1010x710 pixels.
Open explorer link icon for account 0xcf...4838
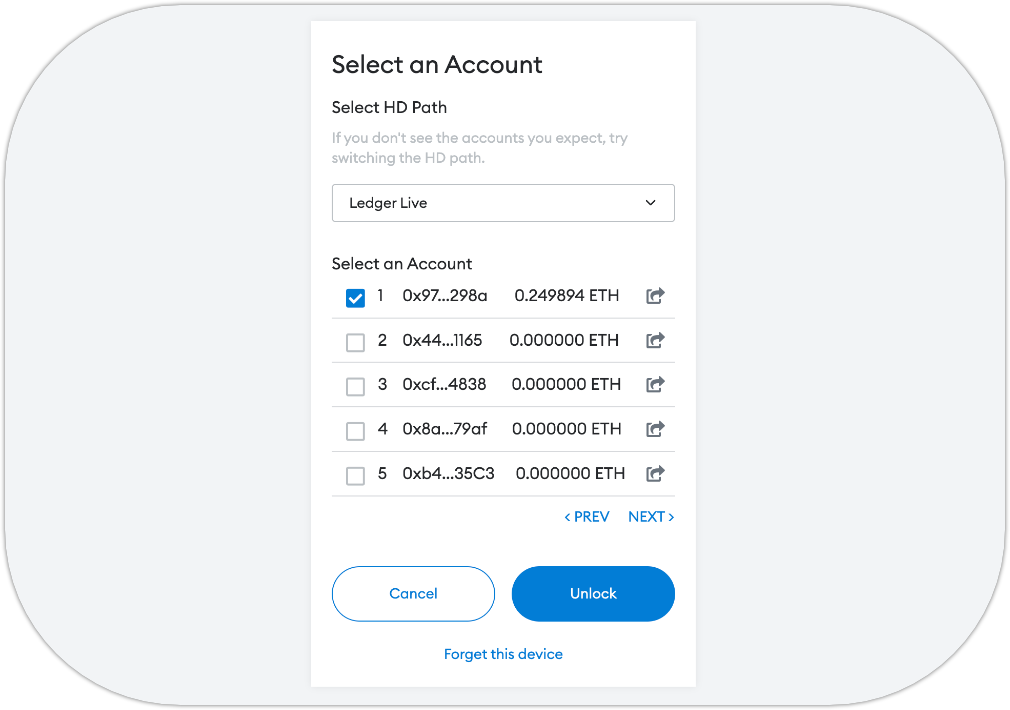pos(655,384)
